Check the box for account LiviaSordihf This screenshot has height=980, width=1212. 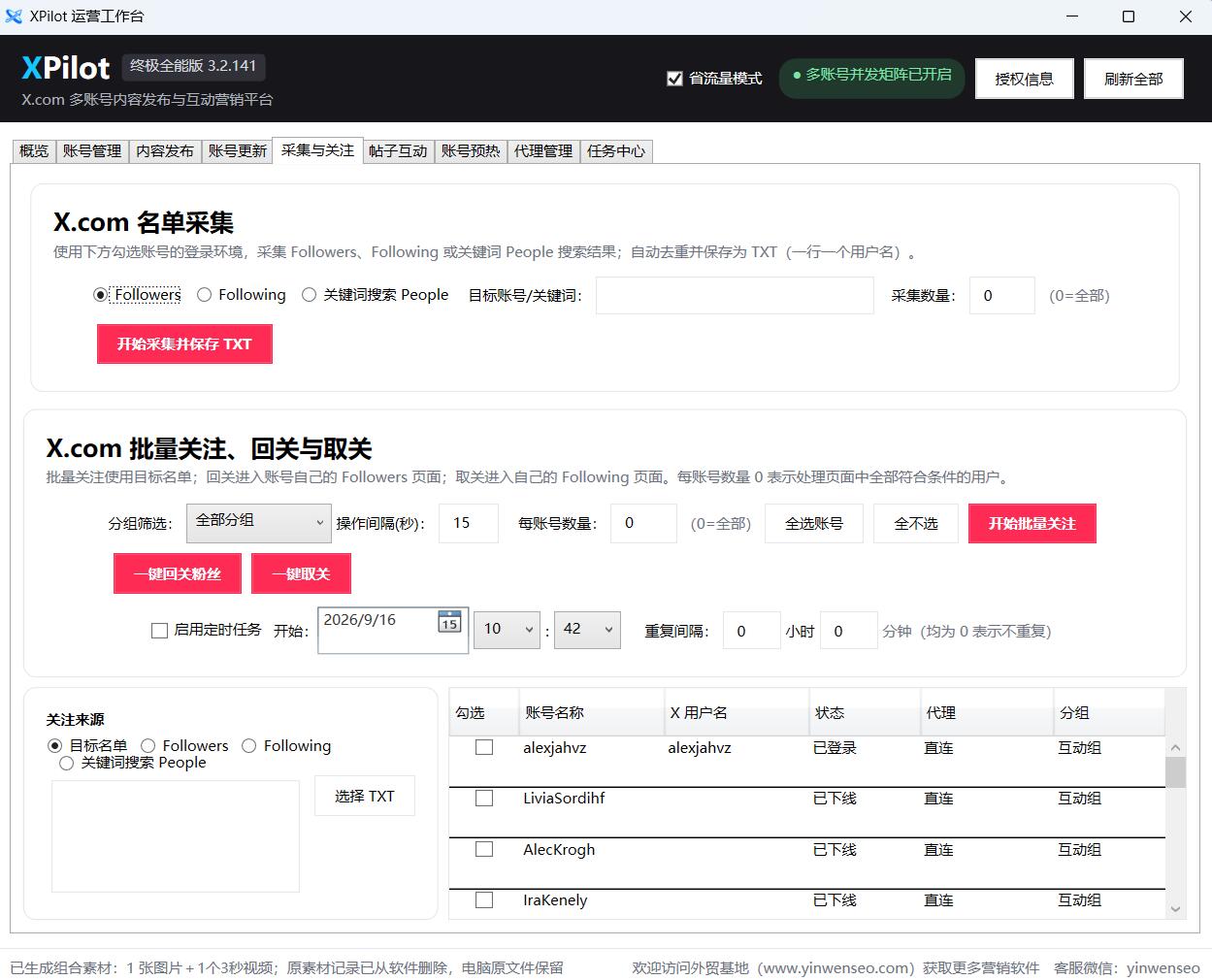[x=484, y=798]
